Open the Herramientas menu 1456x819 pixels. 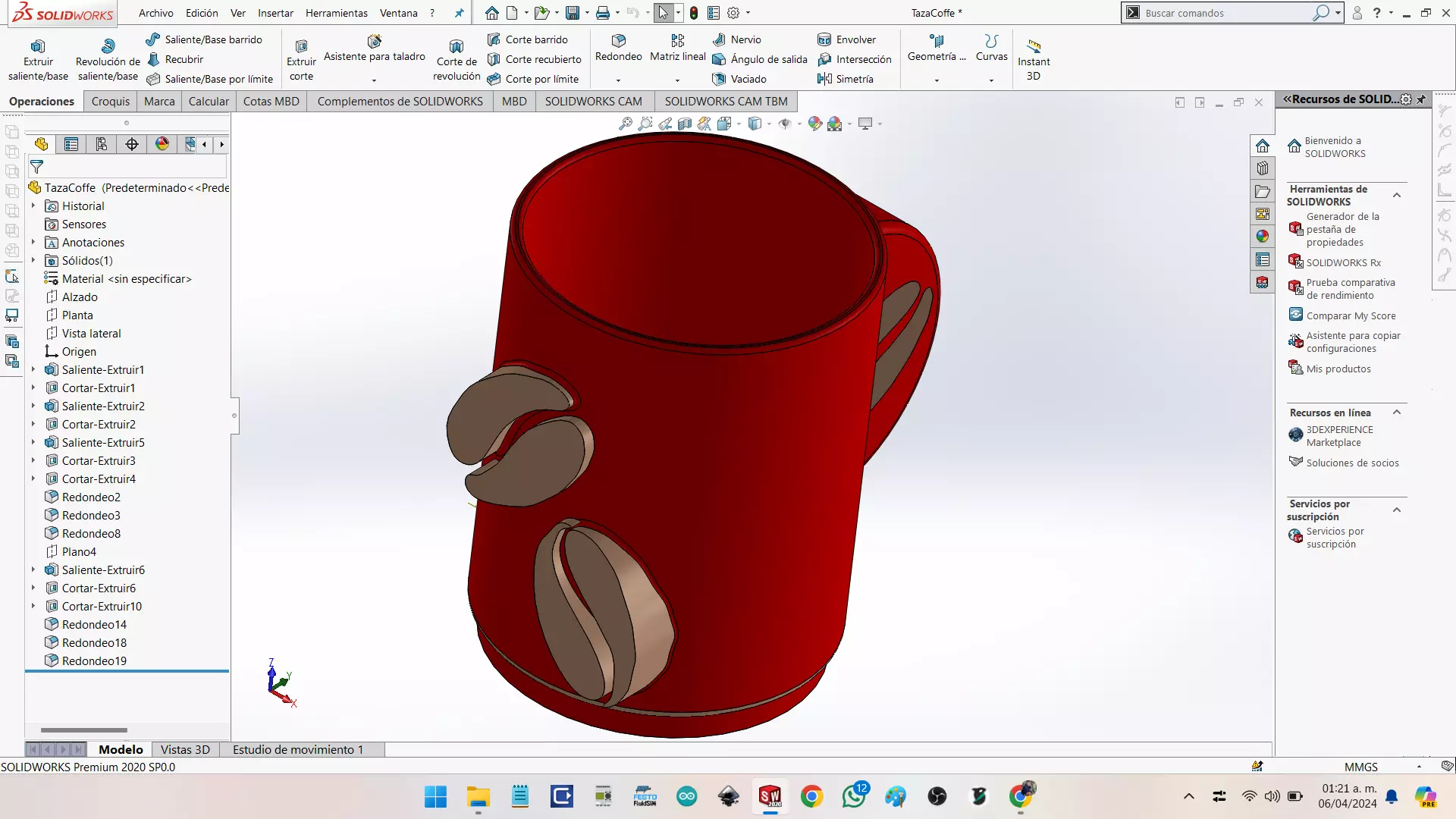pos(337,13)
